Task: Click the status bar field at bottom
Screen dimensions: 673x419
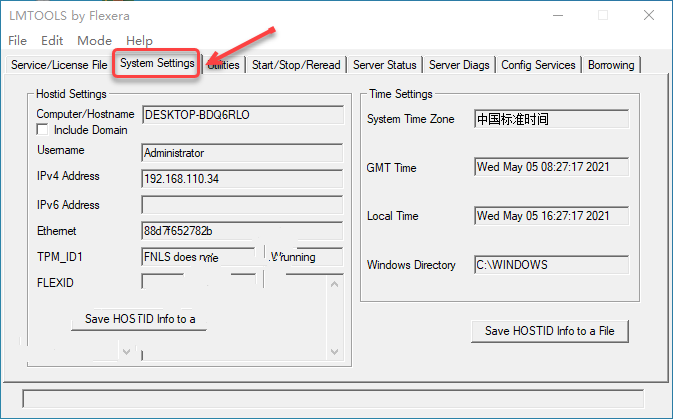Action: click(x=333, y=399)
